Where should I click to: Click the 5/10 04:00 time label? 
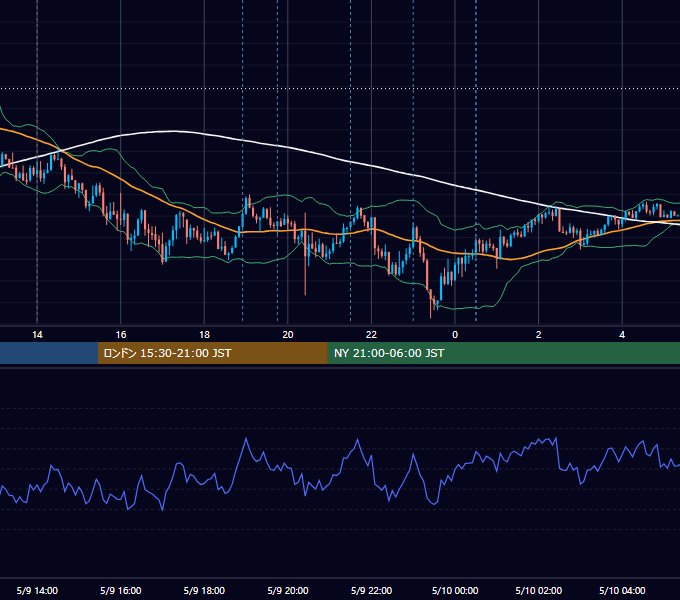coord(622,590)
